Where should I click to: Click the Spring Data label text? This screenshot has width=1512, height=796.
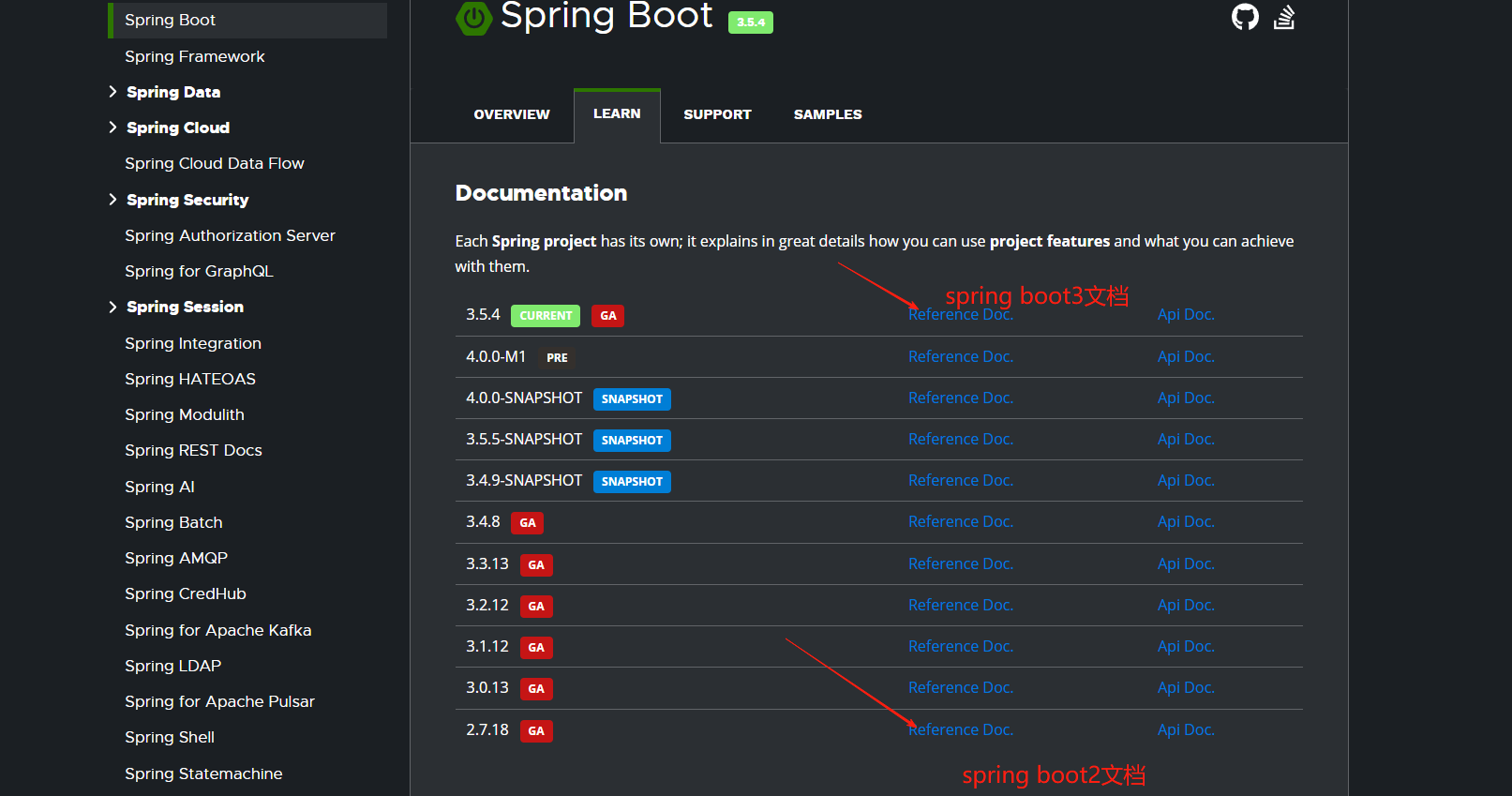tap(173, 92)
